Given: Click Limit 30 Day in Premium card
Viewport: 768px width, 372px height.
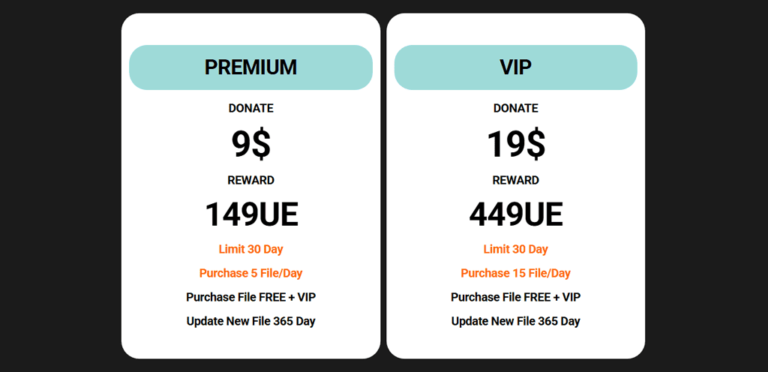Looking at the screenshot, I should [251, 249].
